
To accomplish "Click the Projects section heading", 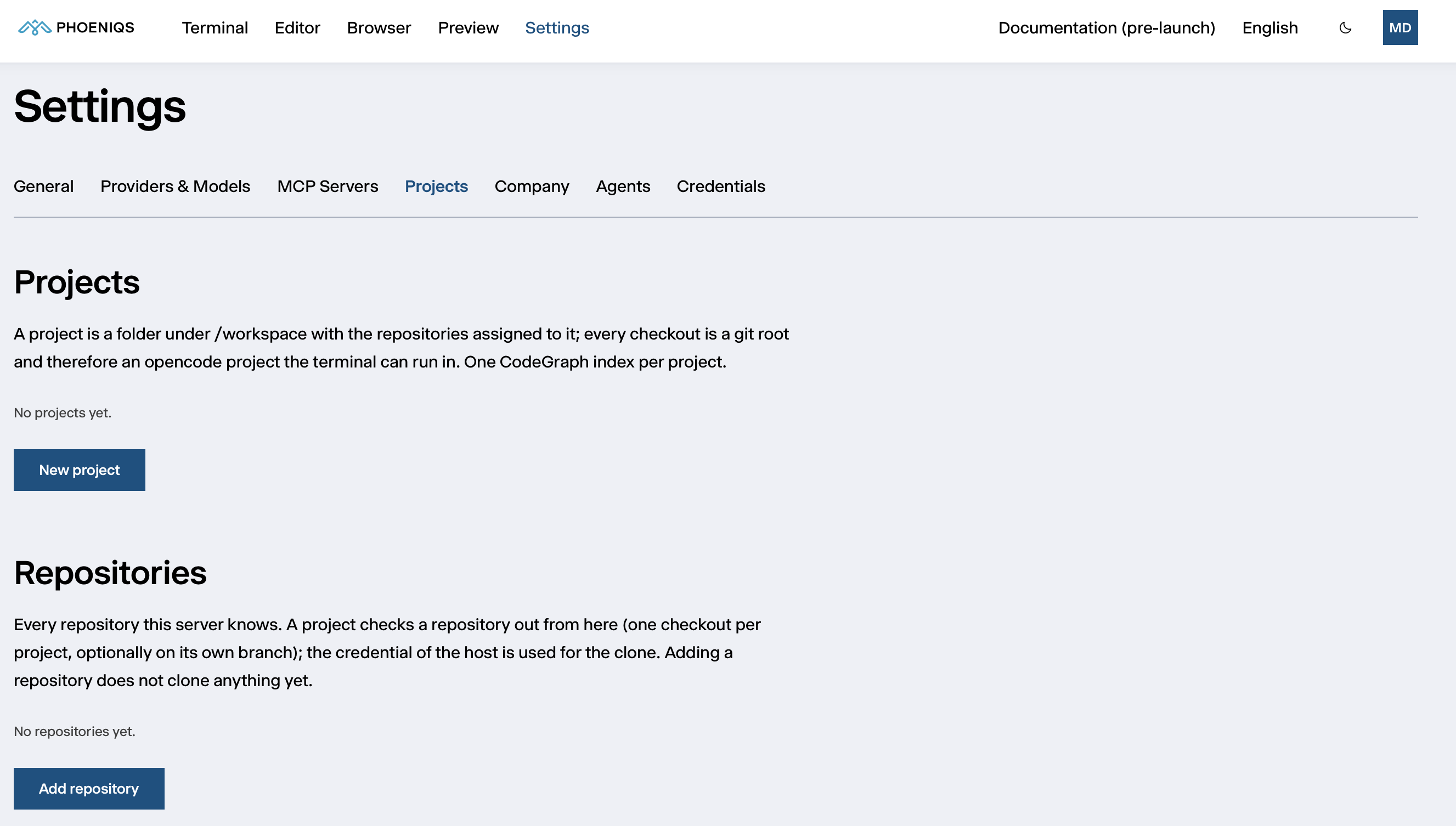I will (x=77, y=282).
